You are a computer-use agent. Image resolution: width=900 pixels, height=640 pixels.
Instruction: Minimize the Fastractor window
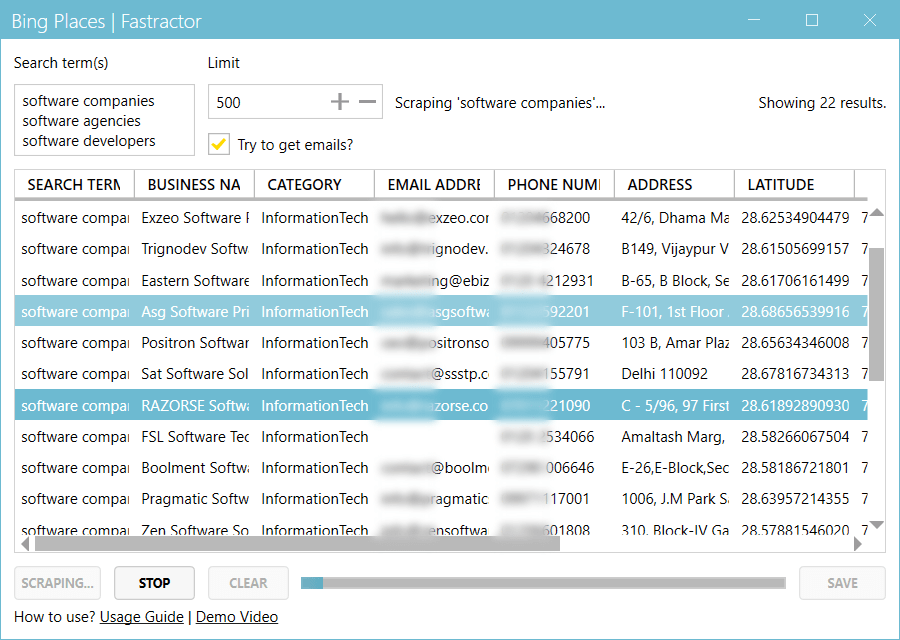pyautogui.click(x=754, y=20)
